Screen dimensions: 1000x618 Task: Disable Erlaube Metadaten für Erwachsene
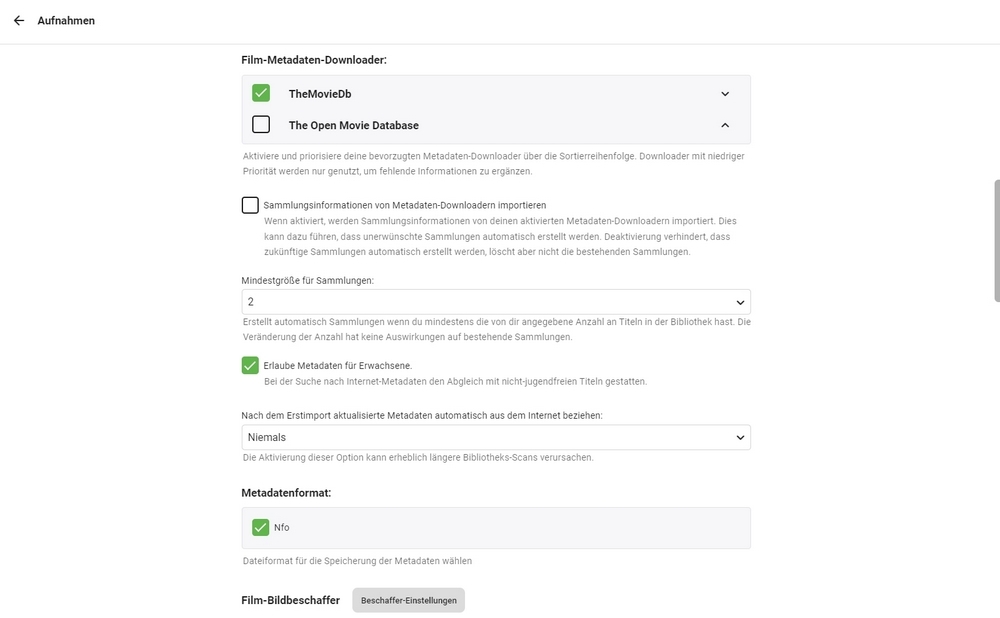(x=249, y=365)
